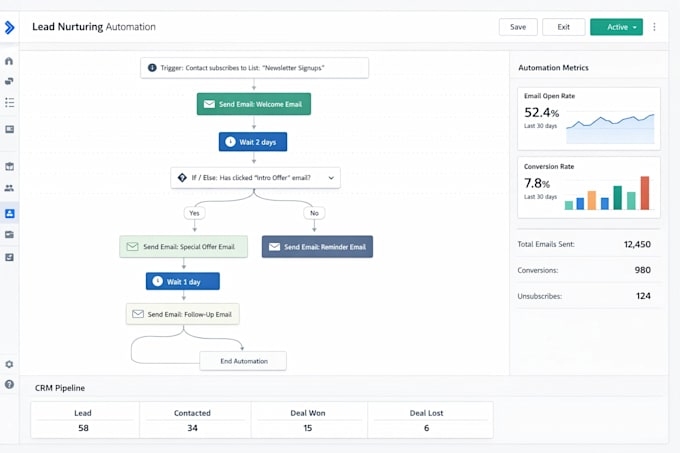680x453 pixels.
Task: Open the Trigger newsletter signups step
Action: [x=255, y=68]
